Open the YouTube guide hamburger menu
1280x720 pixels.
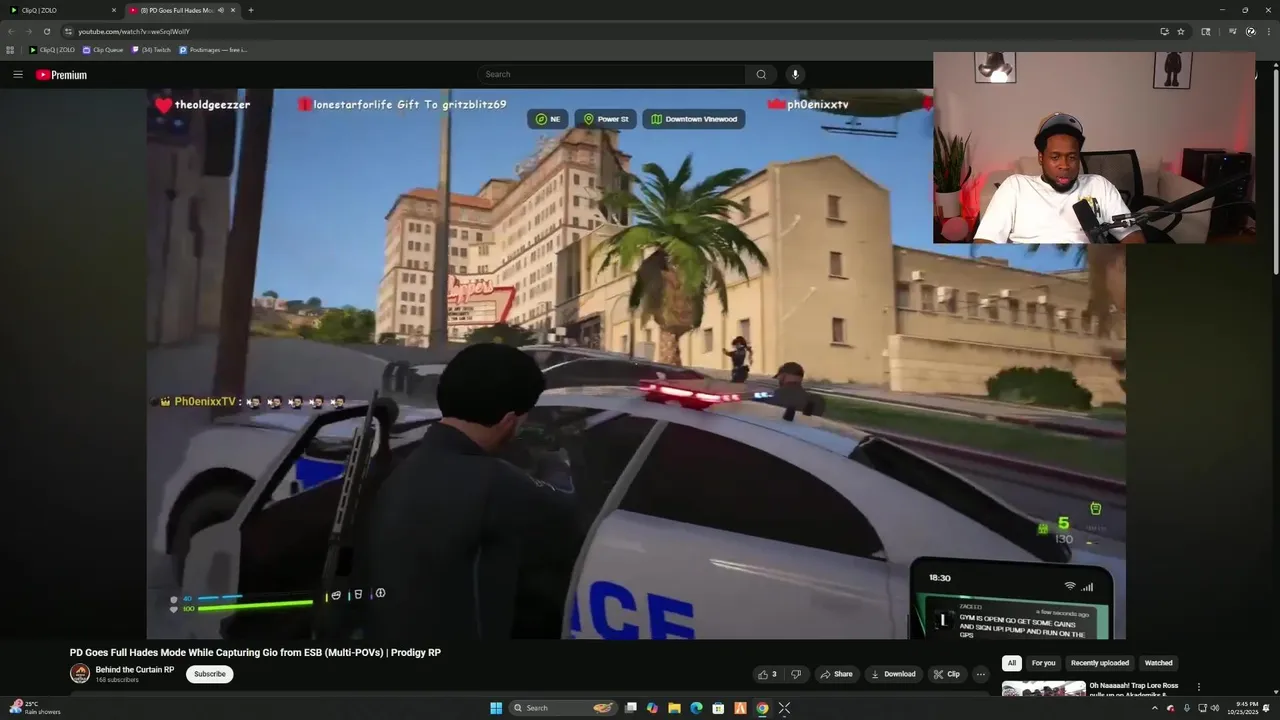click(18, 75)
